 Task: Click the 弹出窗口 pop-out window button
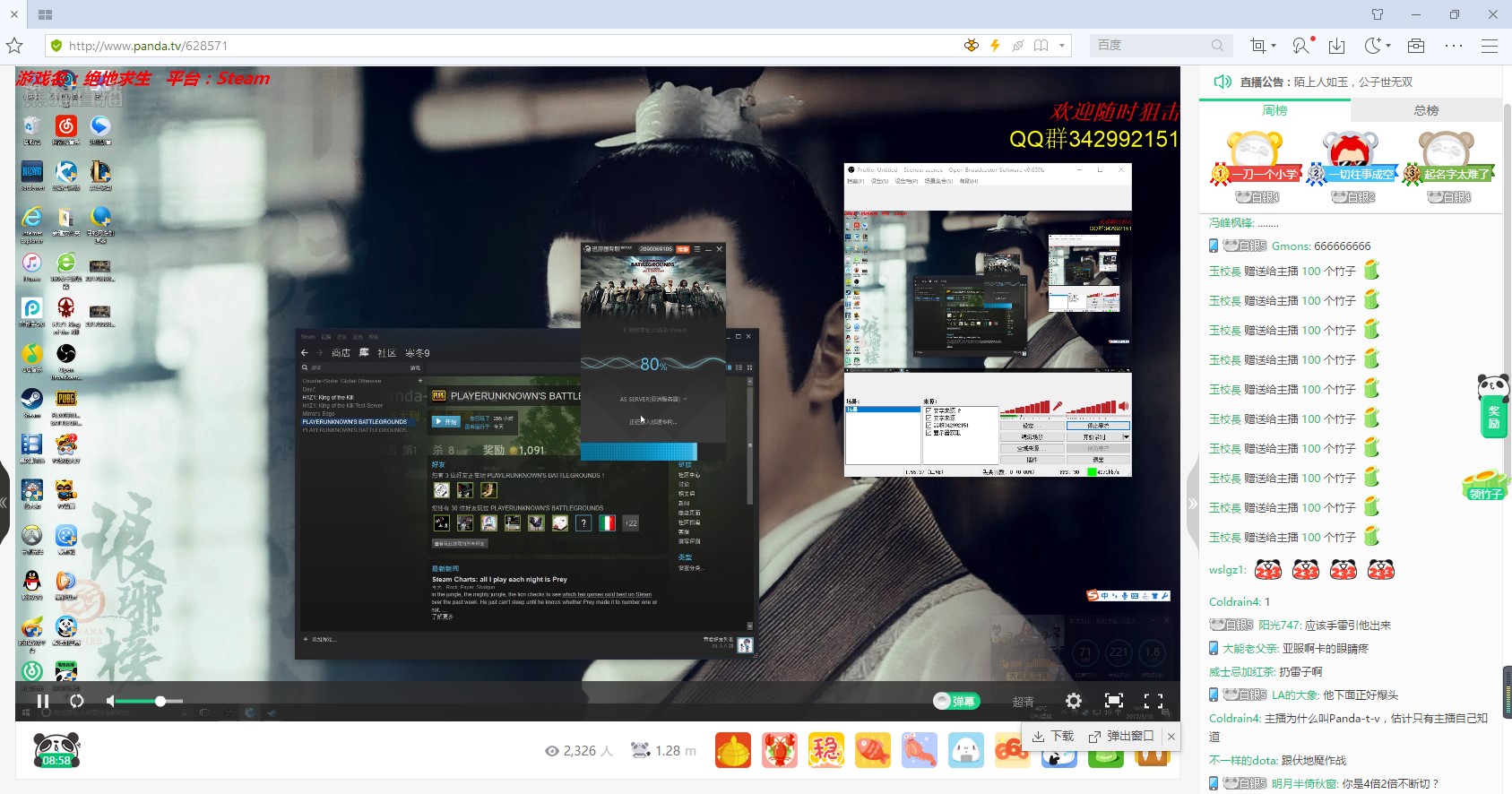(1121, 736)
